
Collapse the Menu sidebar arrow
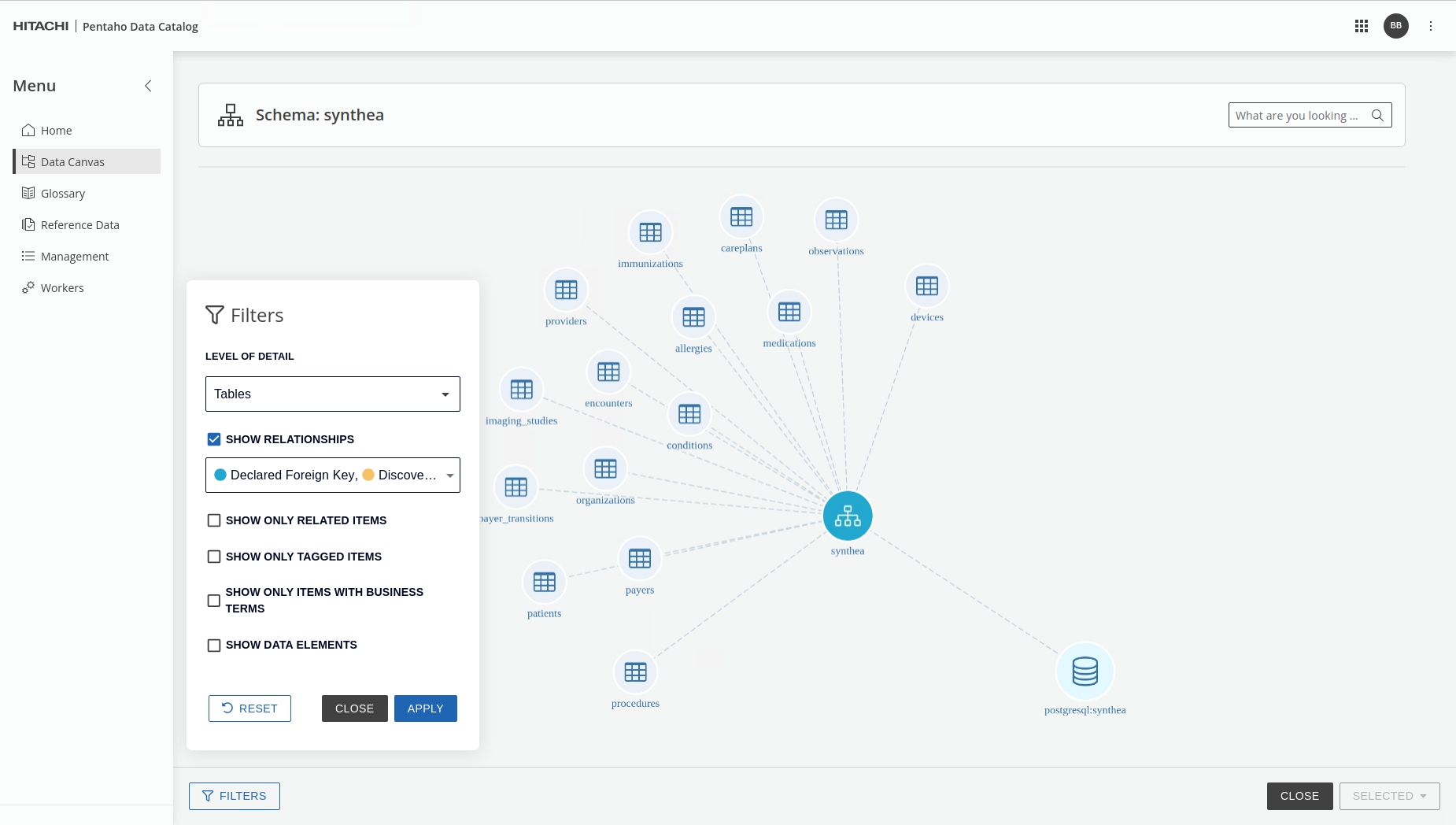click(x=148, y=86)
